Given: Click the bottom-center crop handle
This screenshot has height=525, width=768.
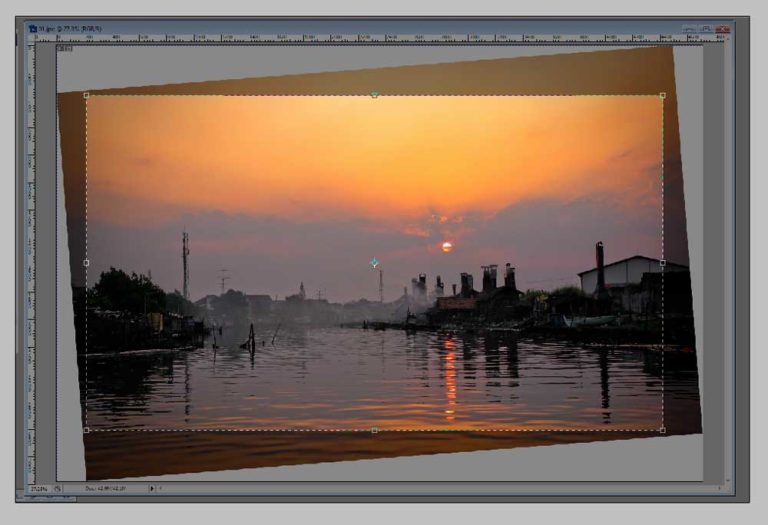Looking at the screenshot, I should click(x=375, y=430).
